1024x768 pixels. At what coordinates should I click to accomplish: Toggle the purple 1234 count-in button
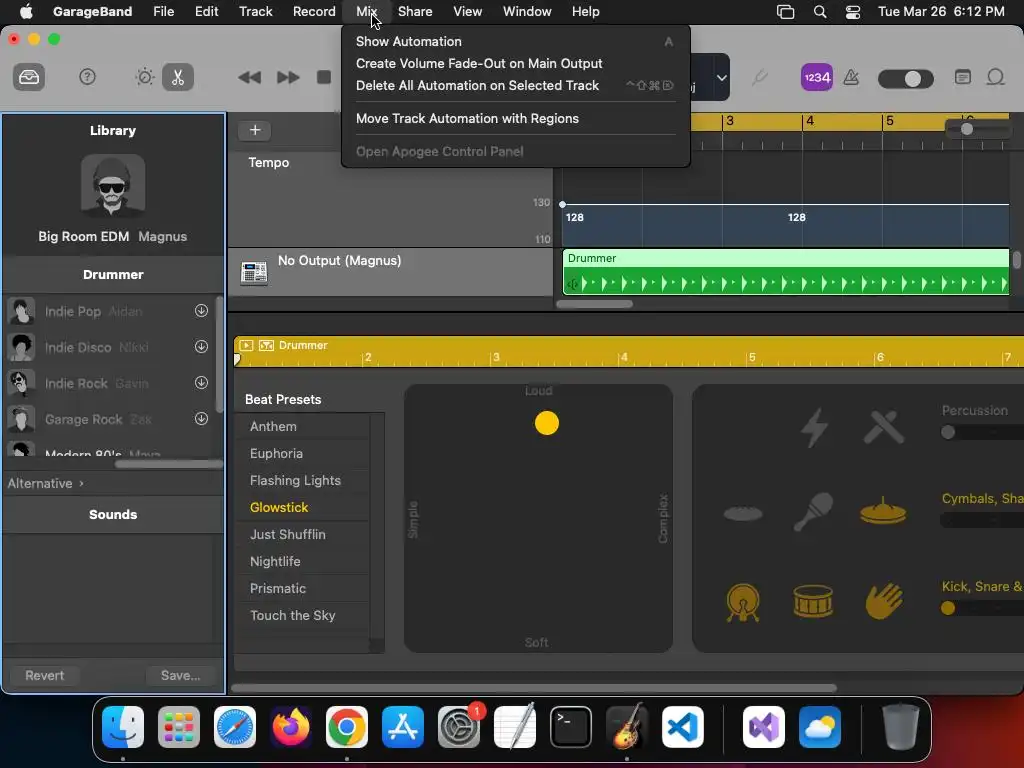[817, 78]
